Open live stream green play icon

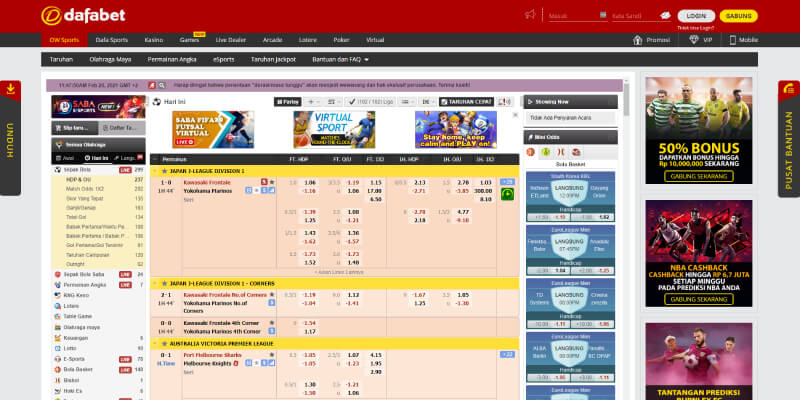[x=507, y=194]
